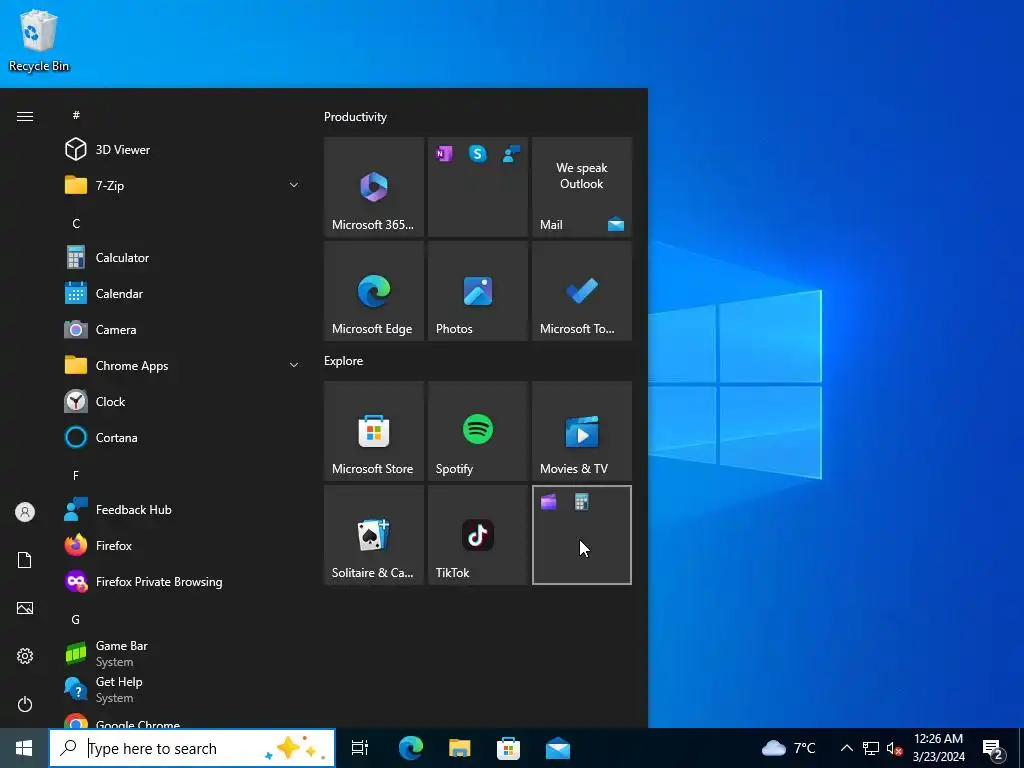Viewport: 1024px width, 768px height.
Task: Open Get Help app
Action: 182,689
